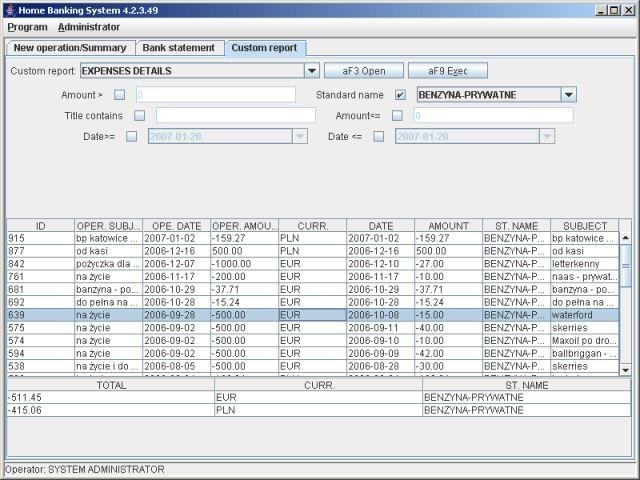
Task: Switch to New operation/Summary tab
Action: click(x=70, y=48)
